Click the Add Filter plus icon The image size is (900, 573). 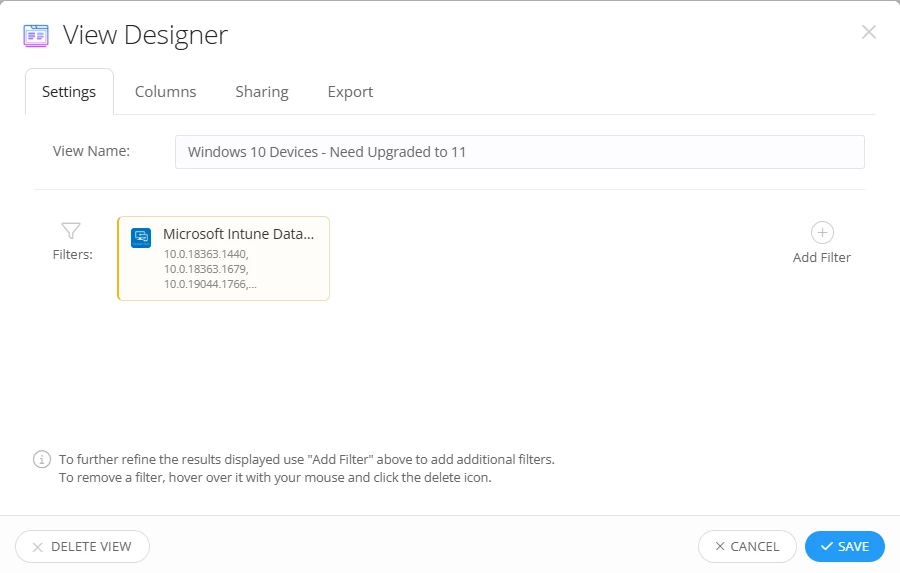point(822,233)
